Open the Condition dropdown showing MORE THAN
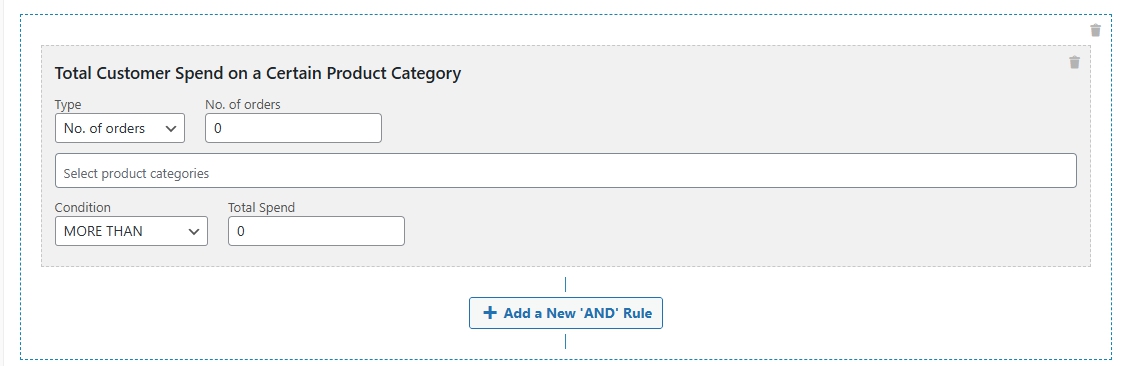1121x366 pixels. (131, 231)
